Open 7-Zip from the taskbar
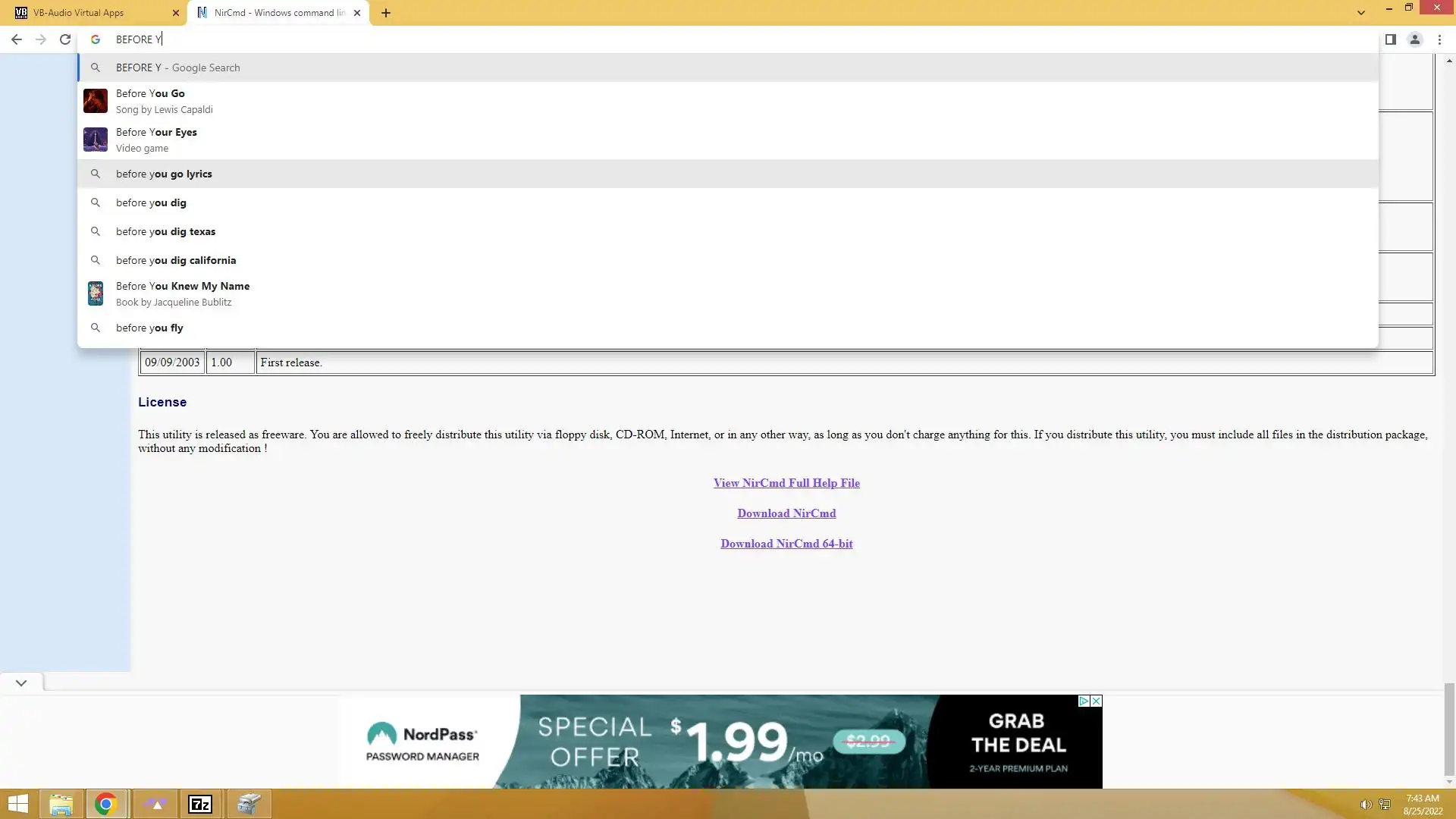This screenshot has height=819, width=1456. point(200,804)
